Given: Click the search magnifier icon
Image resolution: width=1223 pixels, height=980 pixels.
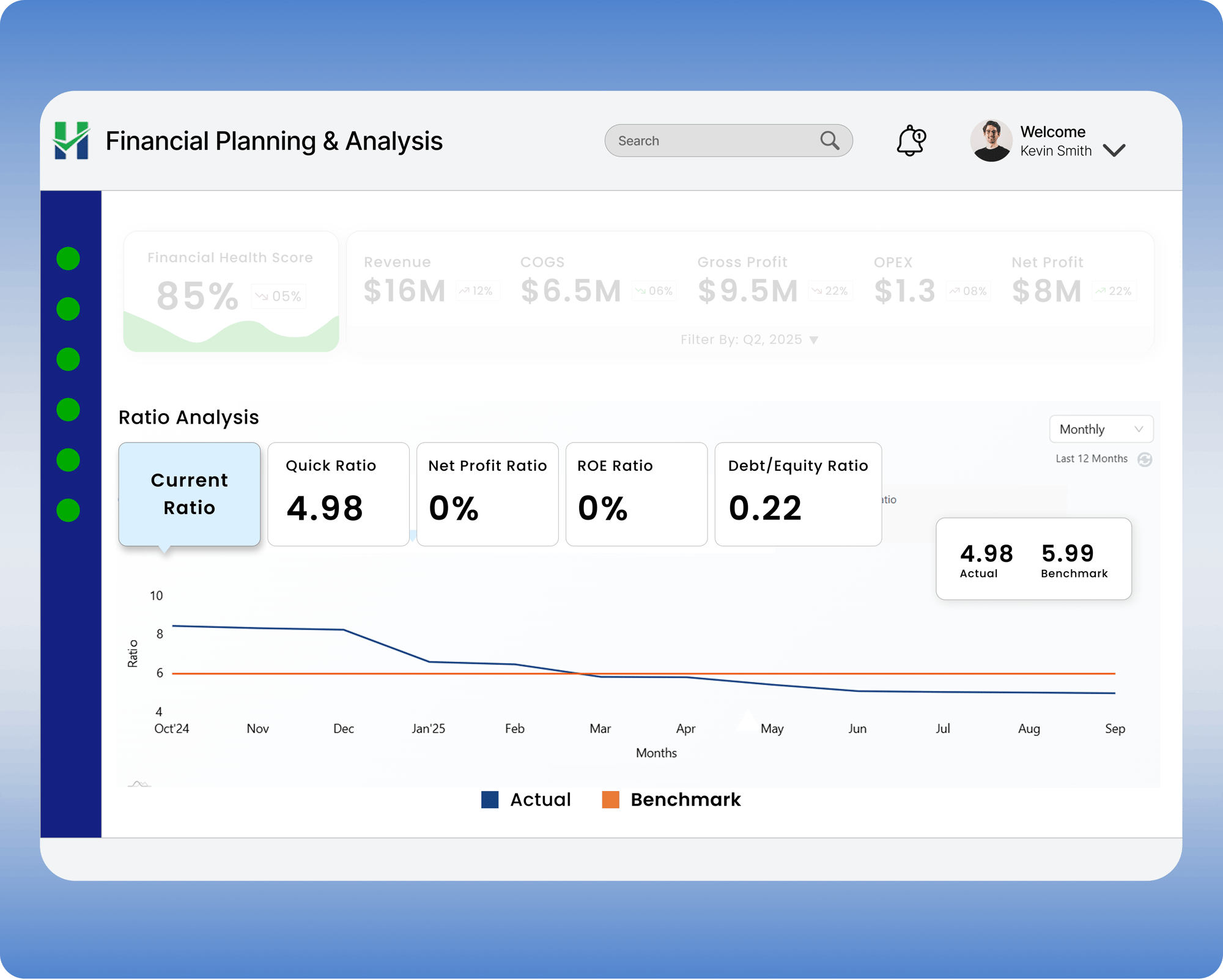Looking at the screenshot, I should tap(829, 141).
